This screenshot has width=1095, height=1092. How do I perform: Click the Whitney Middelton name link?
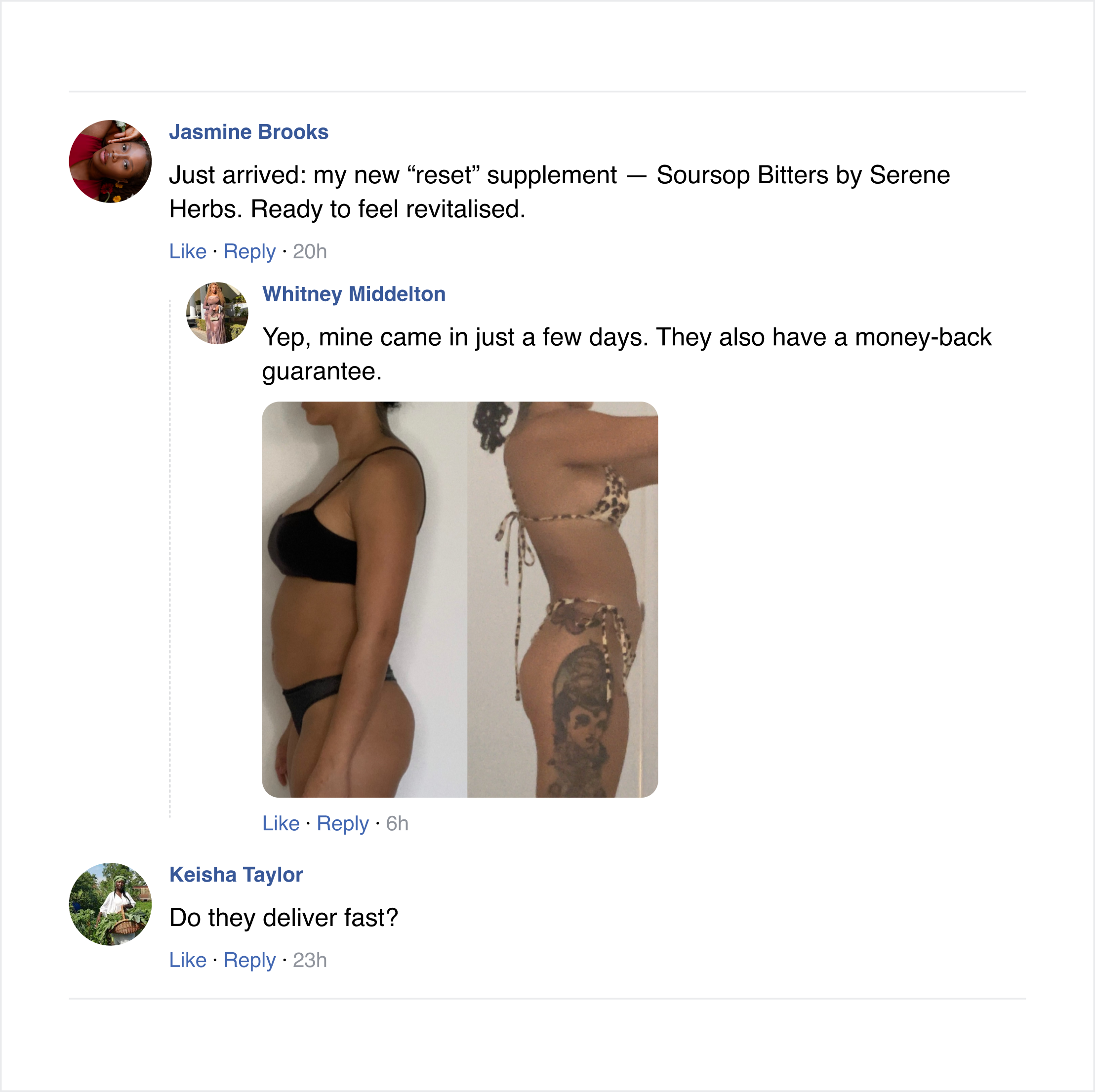click(354, 294)
